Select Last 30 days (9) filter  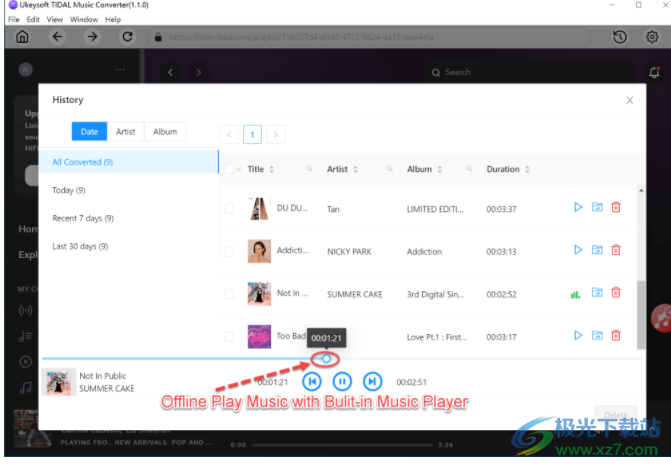coord(128,246)
